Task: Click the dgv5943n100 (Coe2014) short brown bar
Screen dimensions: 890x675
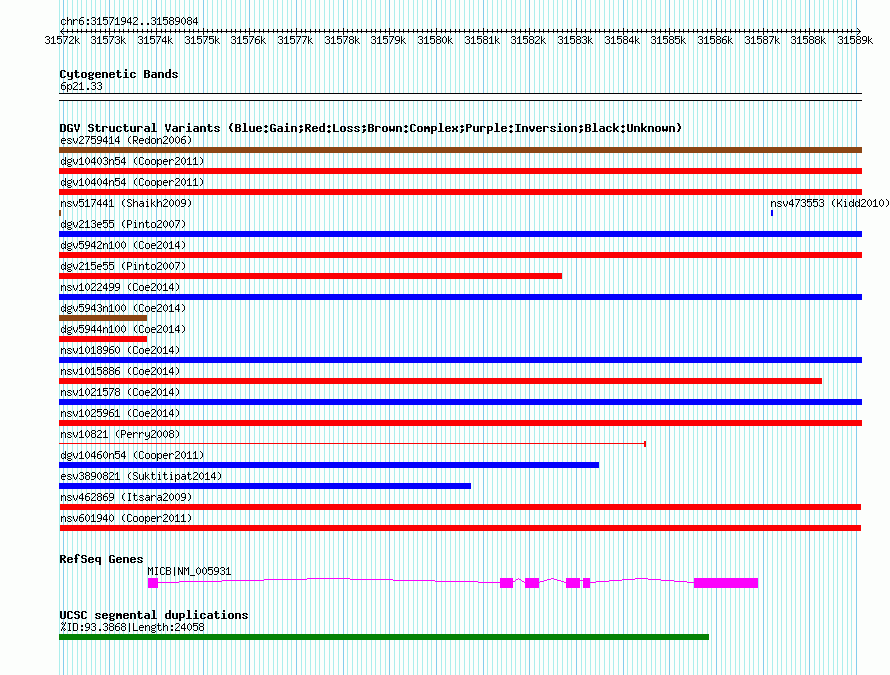Action: pyautogui.click(x=103, y=318)
